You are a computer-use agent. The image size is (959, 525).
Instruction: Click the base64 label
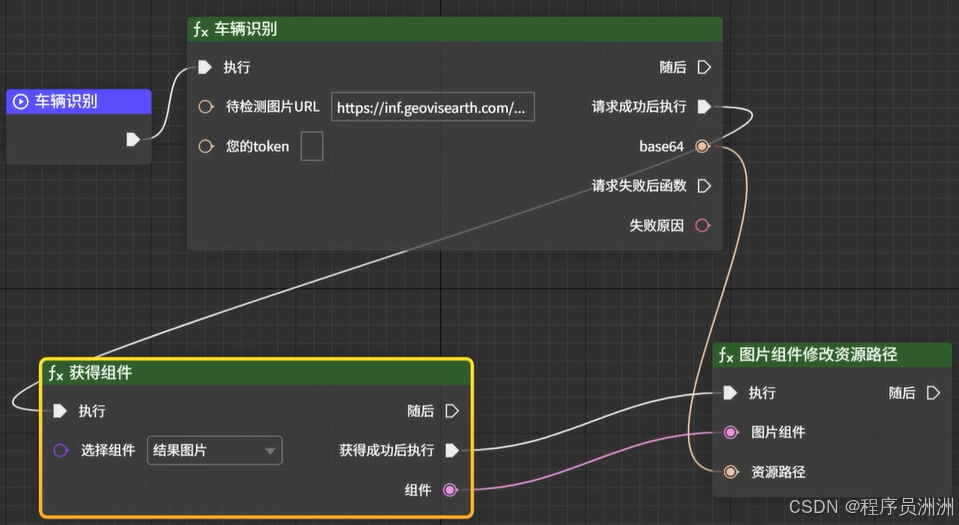click(x=661, y=146)
